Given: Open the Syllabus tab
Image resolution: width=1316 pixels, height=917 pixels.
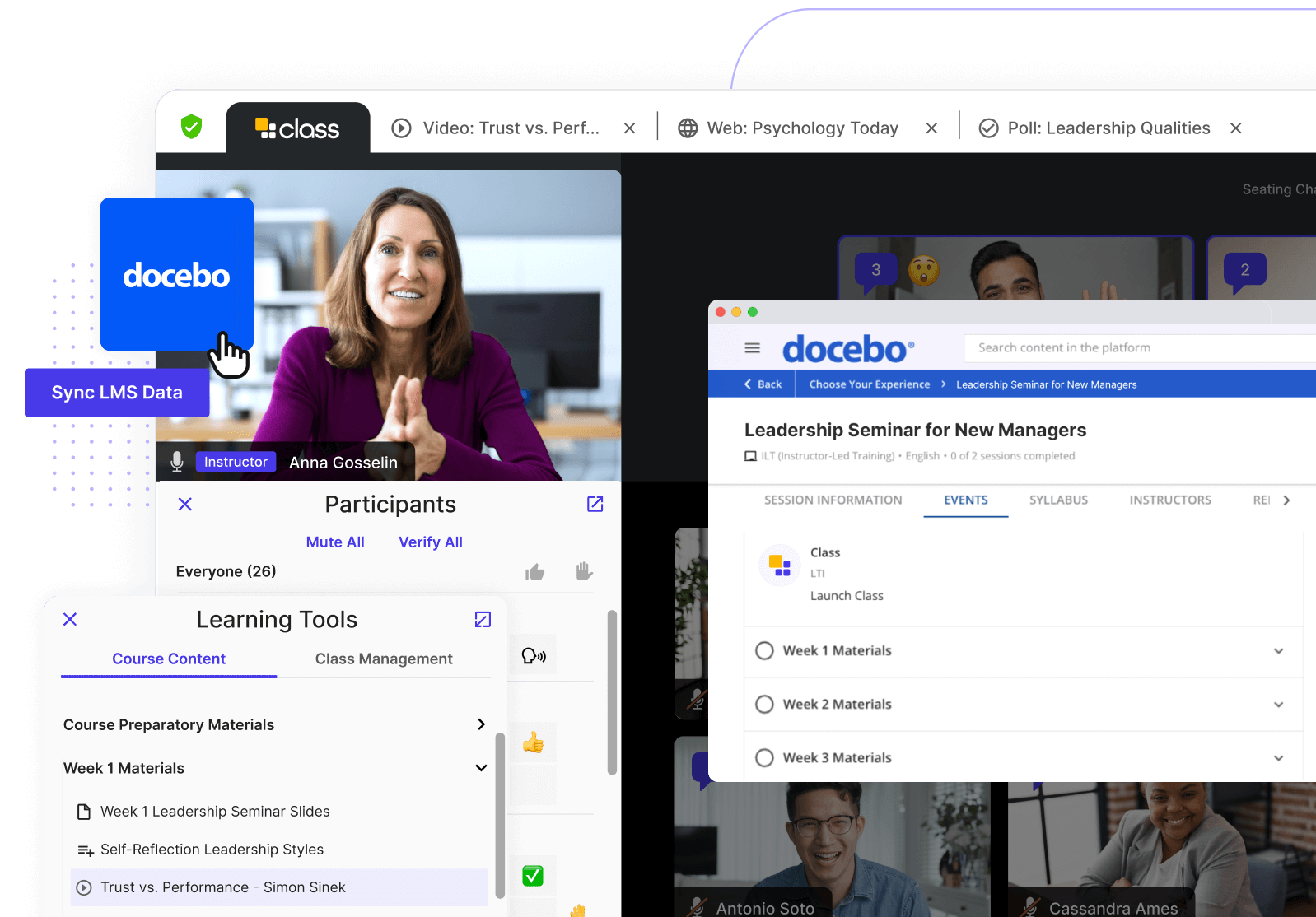Looking at the screenshot, I should pos(1058,500).
